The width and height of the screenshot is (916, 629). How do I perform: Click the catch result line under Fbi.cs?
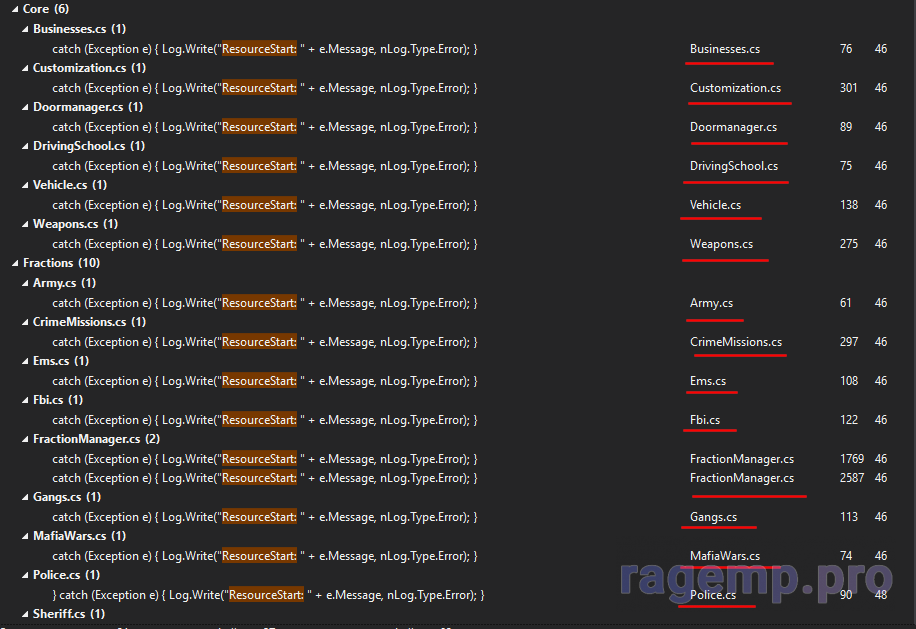pyautogui.click(x=264, y=420)
